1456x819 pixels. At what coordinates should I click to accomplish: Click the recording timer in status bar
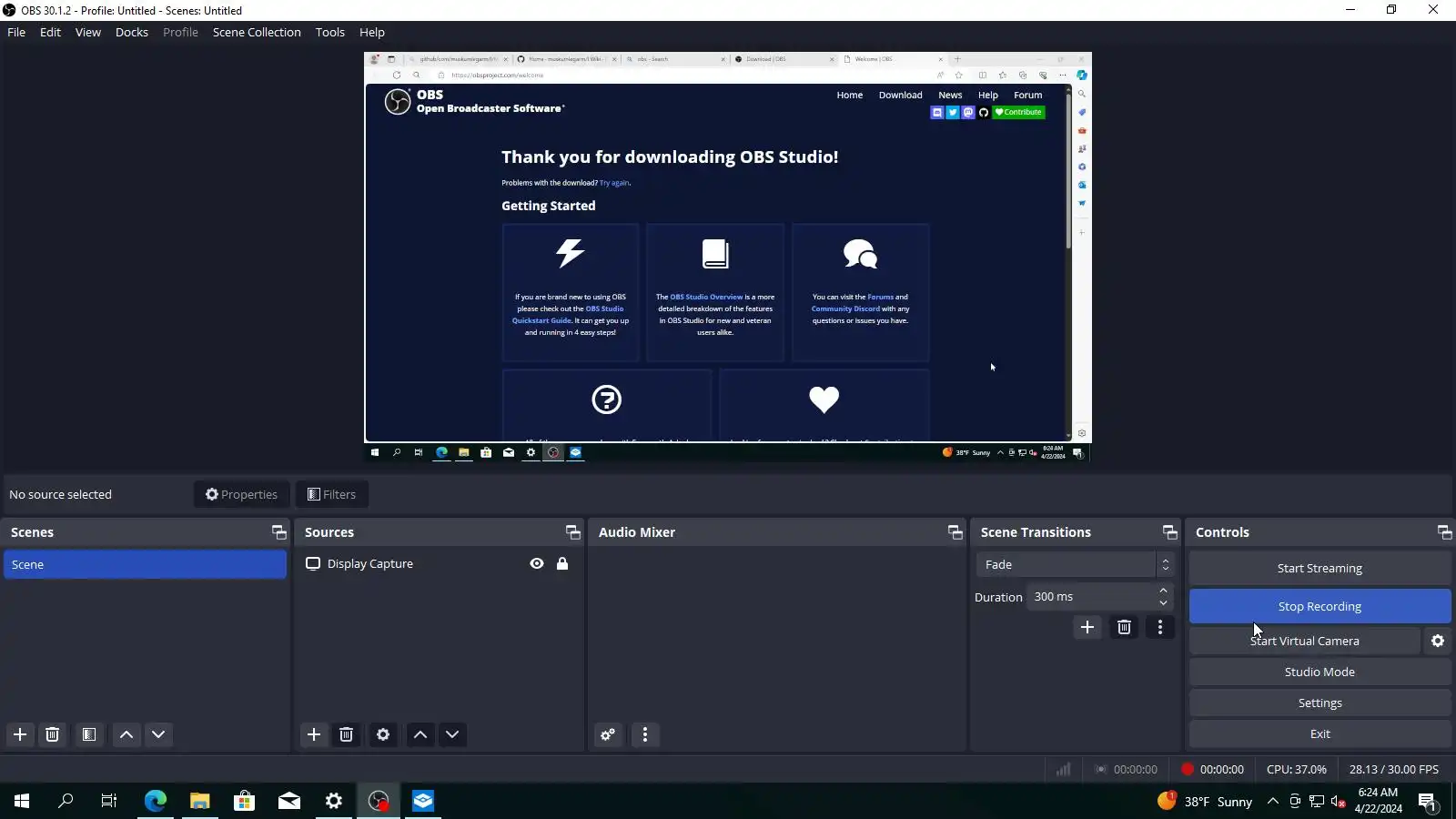click(x=1213, y=770)
